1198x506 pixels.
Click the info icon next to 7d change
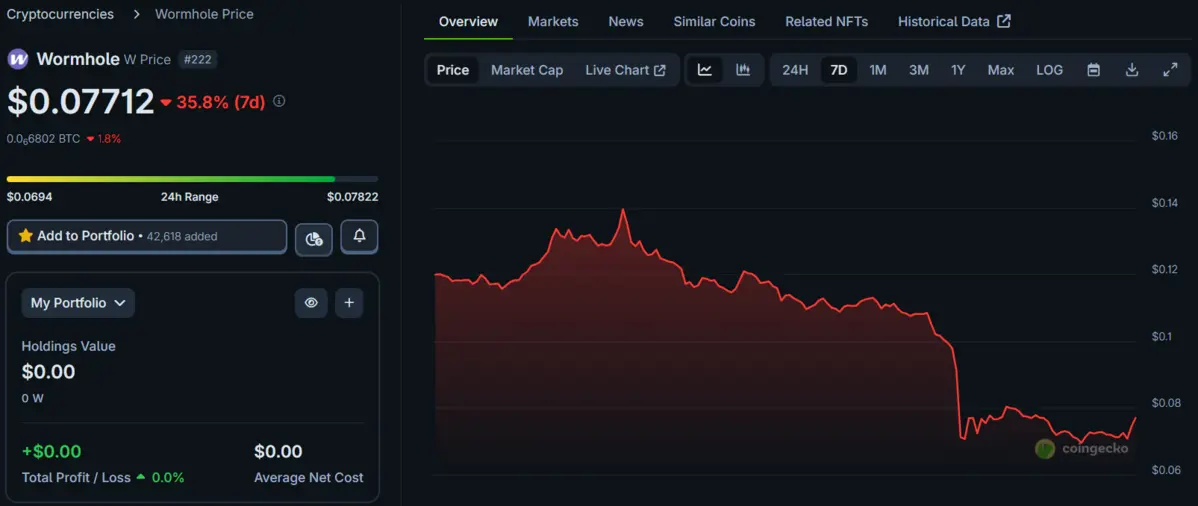(x=279, y=101)
